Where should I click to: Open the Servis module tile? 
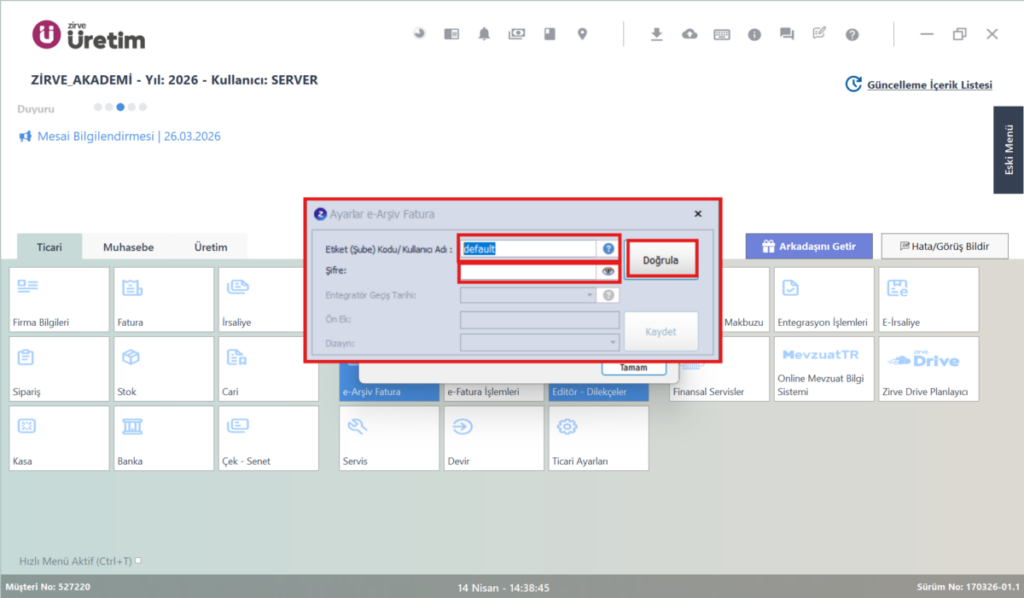click(x=389, y=438)
